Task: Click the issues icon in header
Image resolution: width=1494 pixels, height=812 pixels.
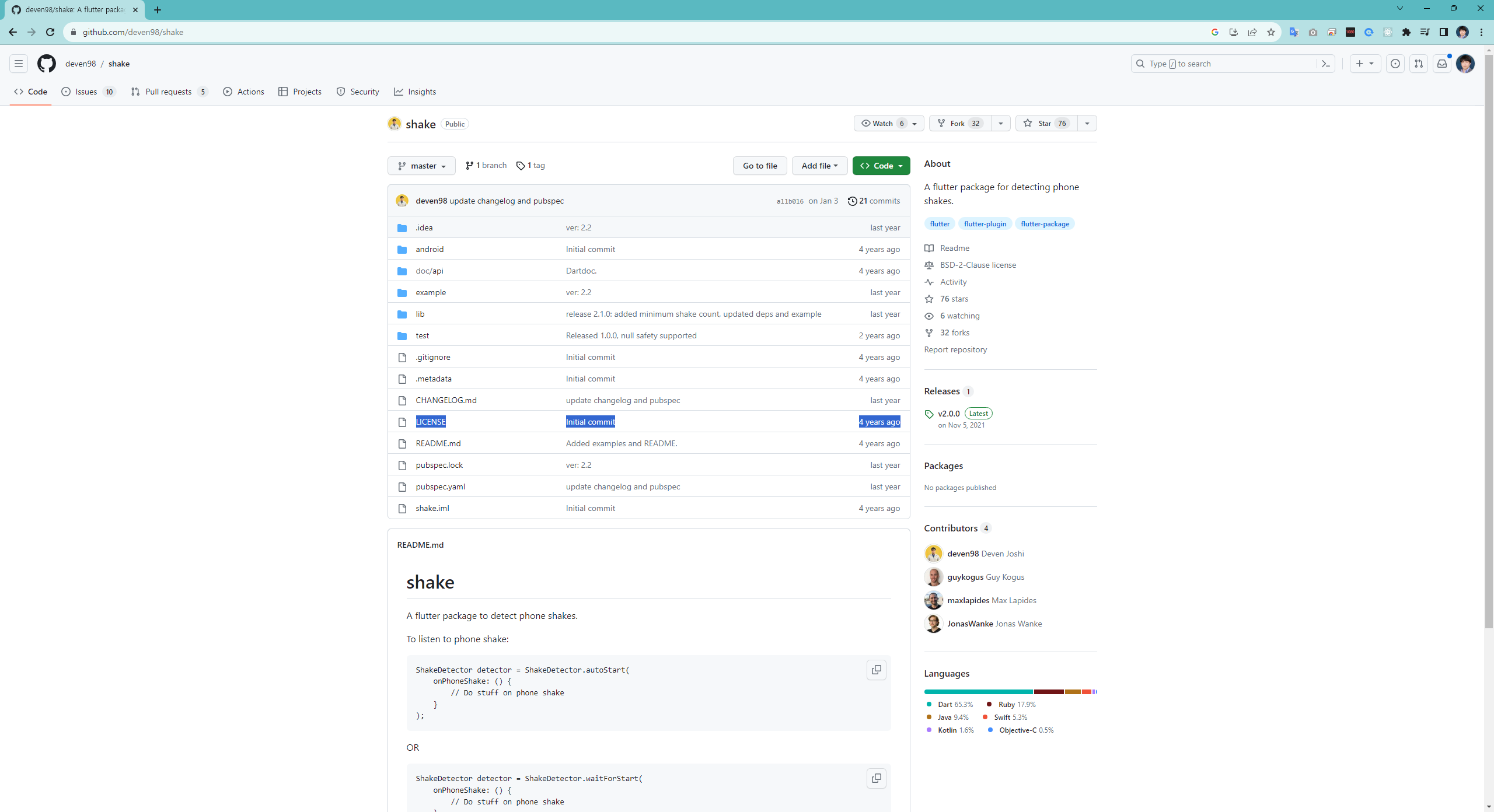Action: pos(1395,64)
